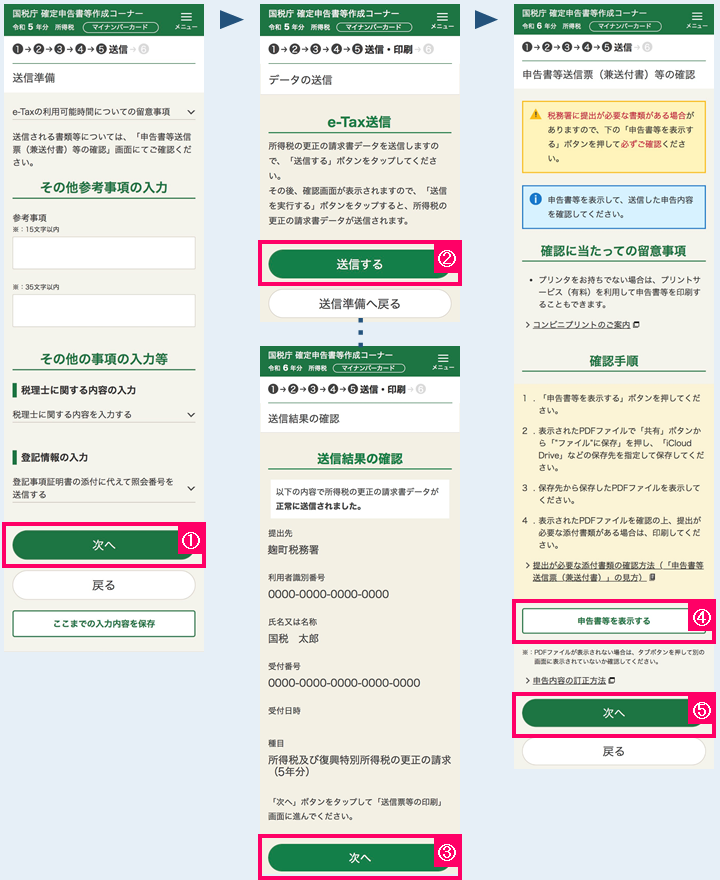Tap 次へ on the 送信準備 screen
Image resolution: width=720 pixels, height=880 pixels.
tap(104, 545)
